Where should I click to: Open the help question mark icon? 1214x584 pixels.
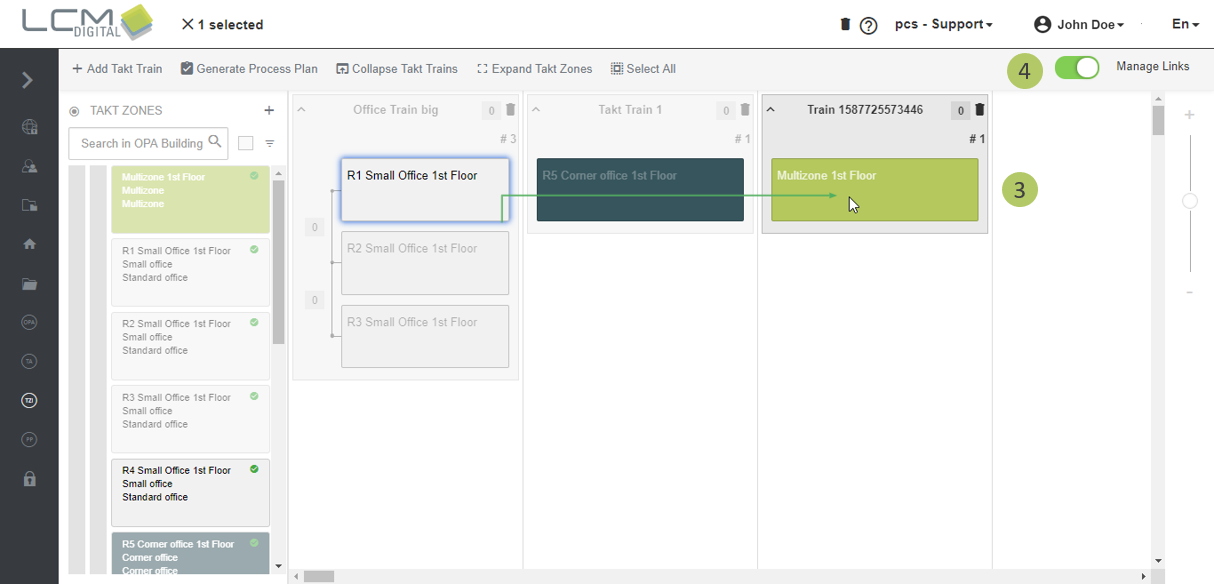(x=868, y=25)
